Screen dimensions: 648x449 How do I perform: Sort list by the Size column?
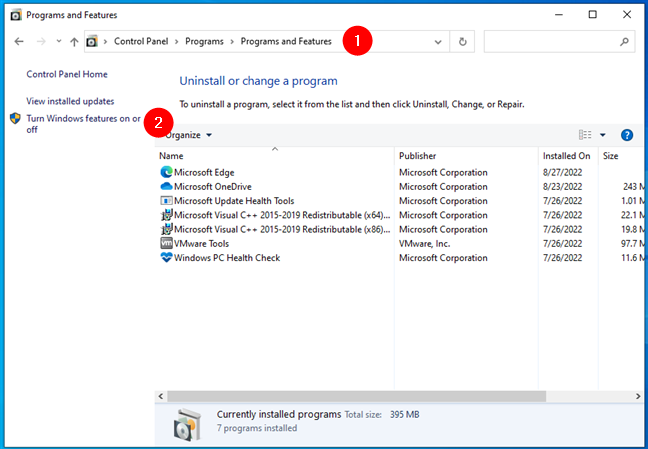[622, 156]
